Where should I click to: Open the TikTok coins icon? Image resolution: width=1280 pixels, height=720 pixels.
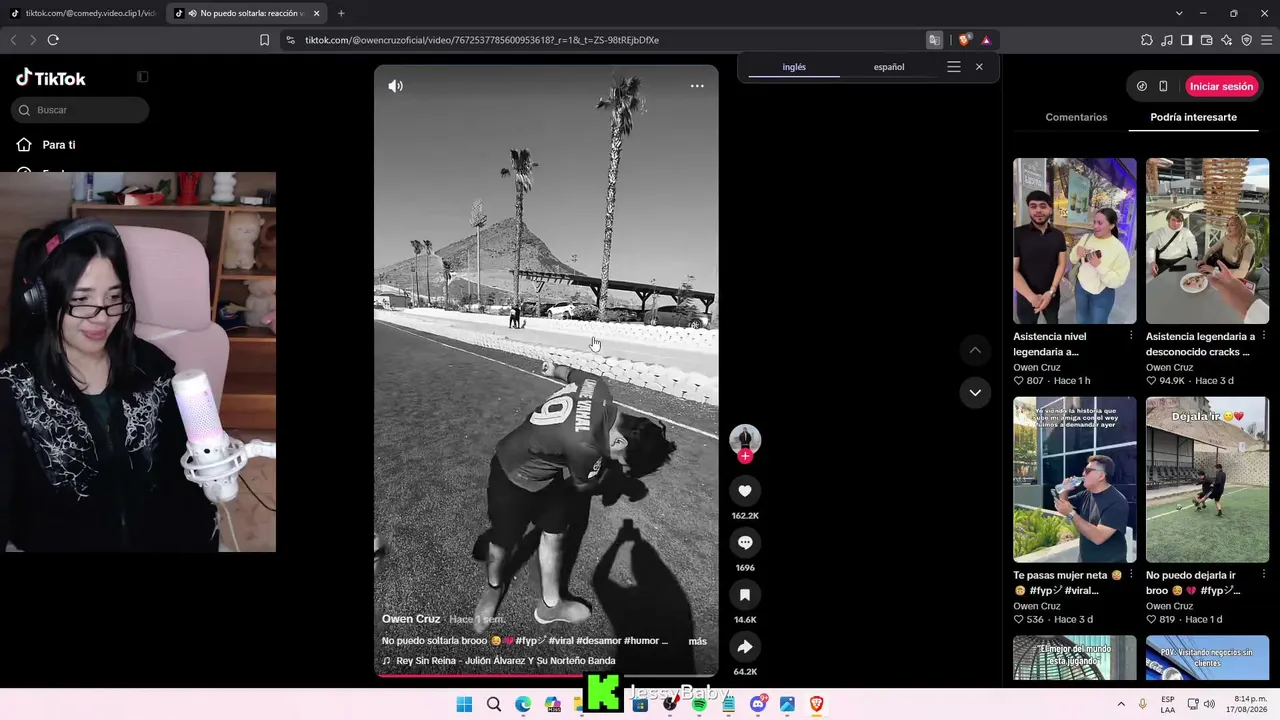[x=1142, y=86]
